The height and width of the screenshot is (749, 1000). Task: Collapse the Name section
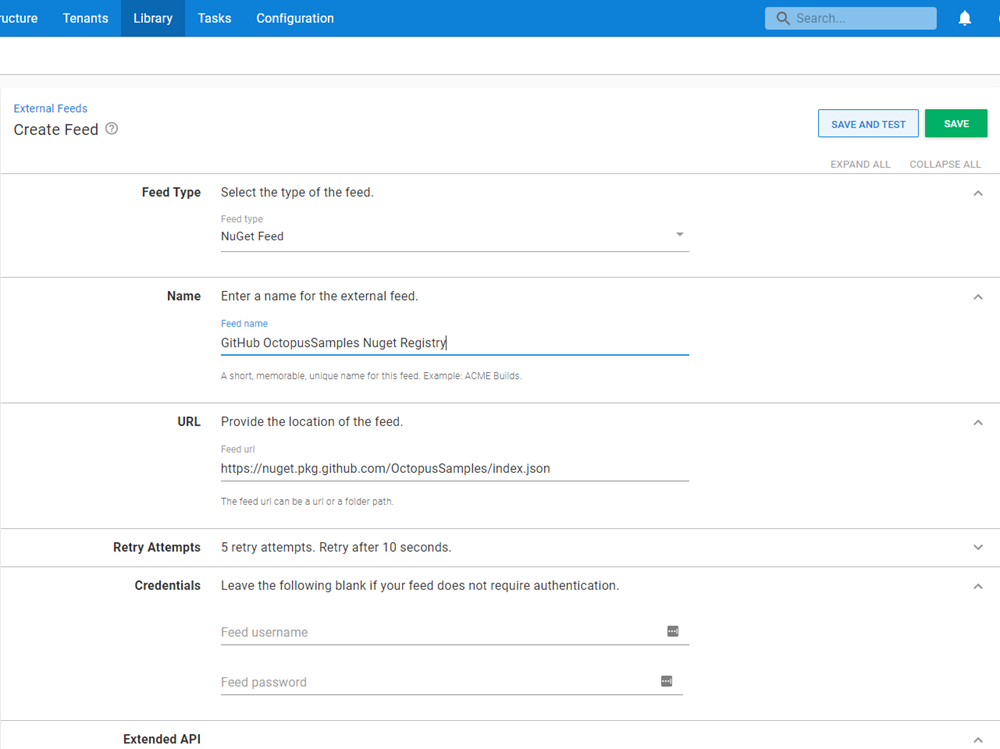(x=978, y=295)
